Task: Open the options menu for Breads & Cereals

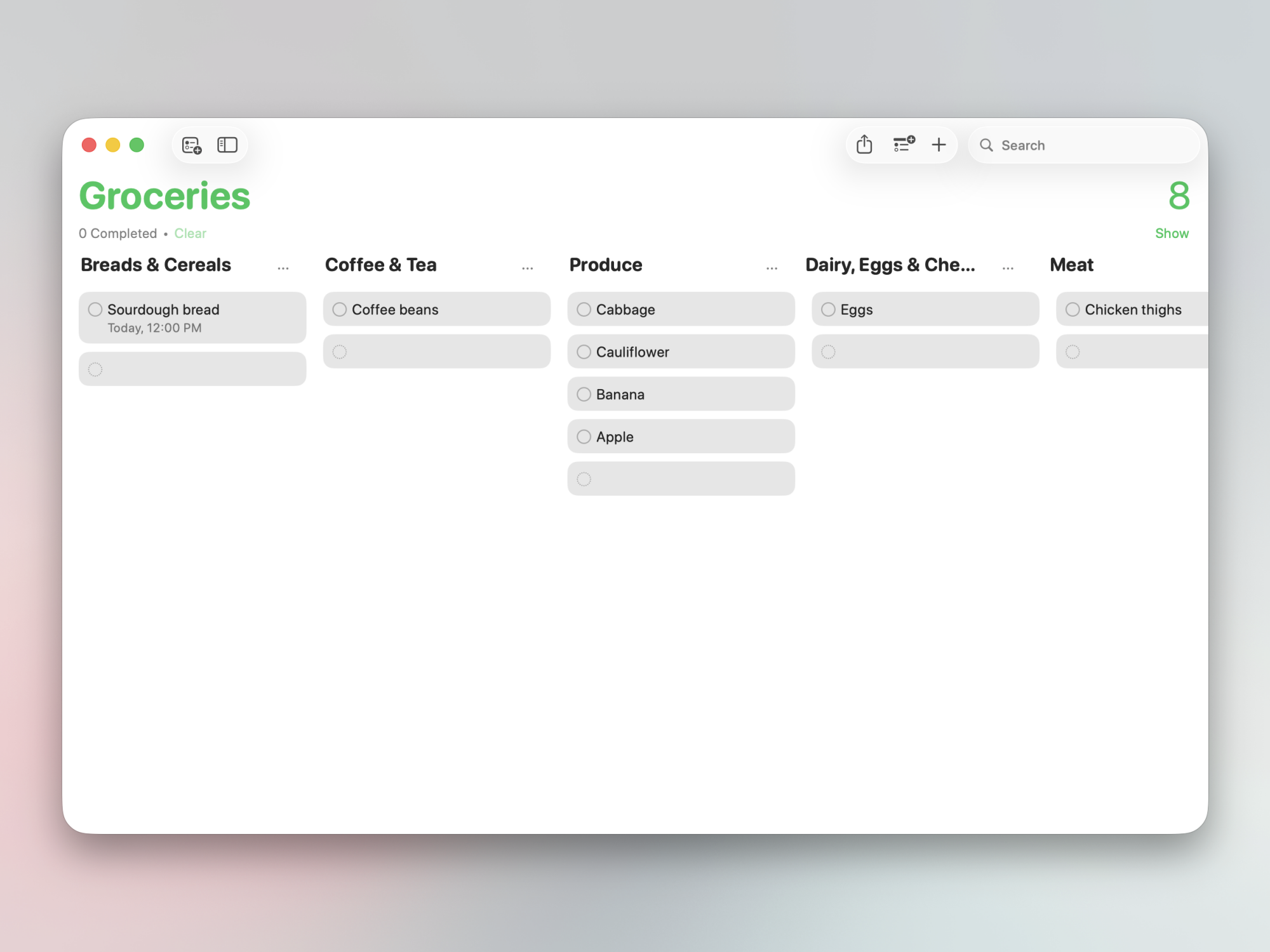Action: [x=284, y=267]
